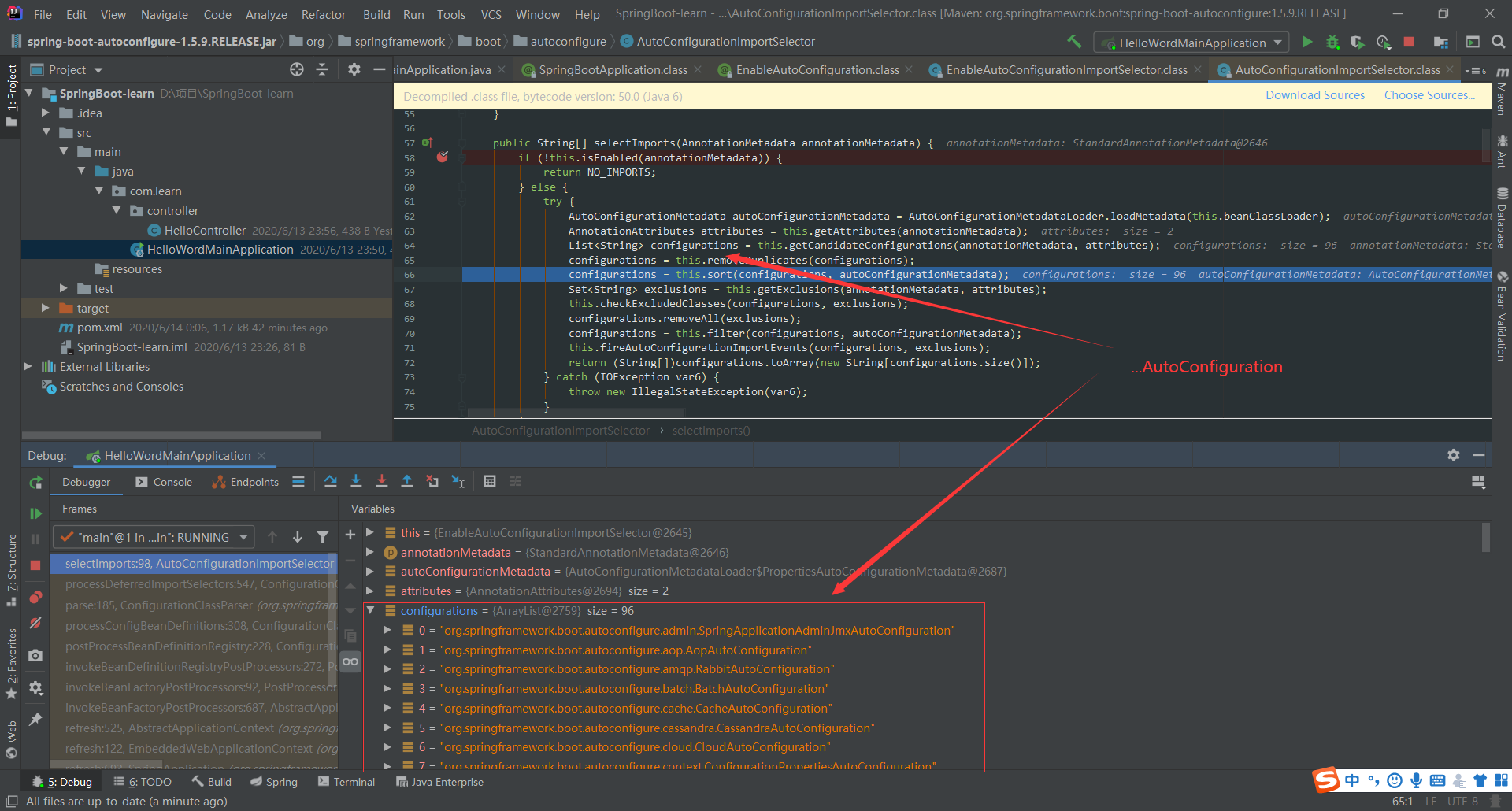Screen dimensions: 1512x811
Task: Collapse the configurations variable node
Action: click(370, 610)
